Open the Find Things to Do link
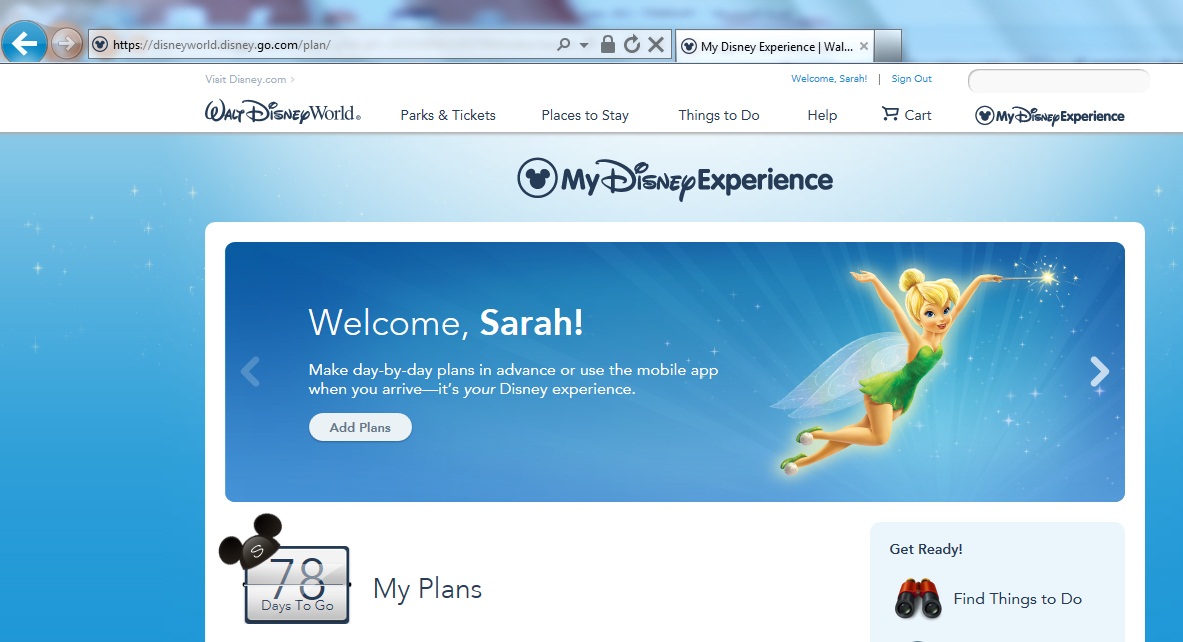Screen dimensions: 1183x642 pyautogui.click(x=1017, y=599)
